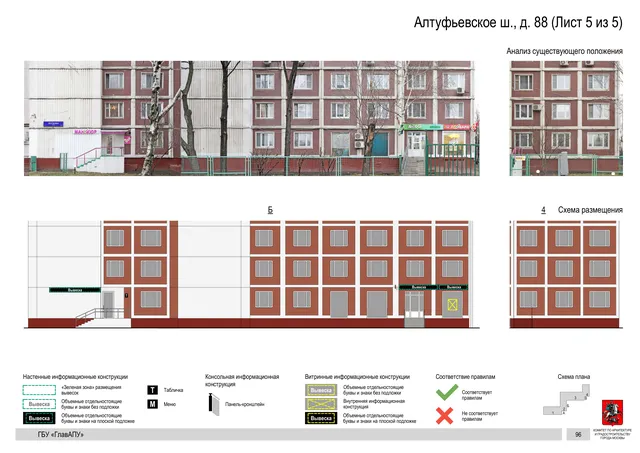Click the green shop sign in the photo
The height and width of the screenshot is (453, 640).
(422, 127)
